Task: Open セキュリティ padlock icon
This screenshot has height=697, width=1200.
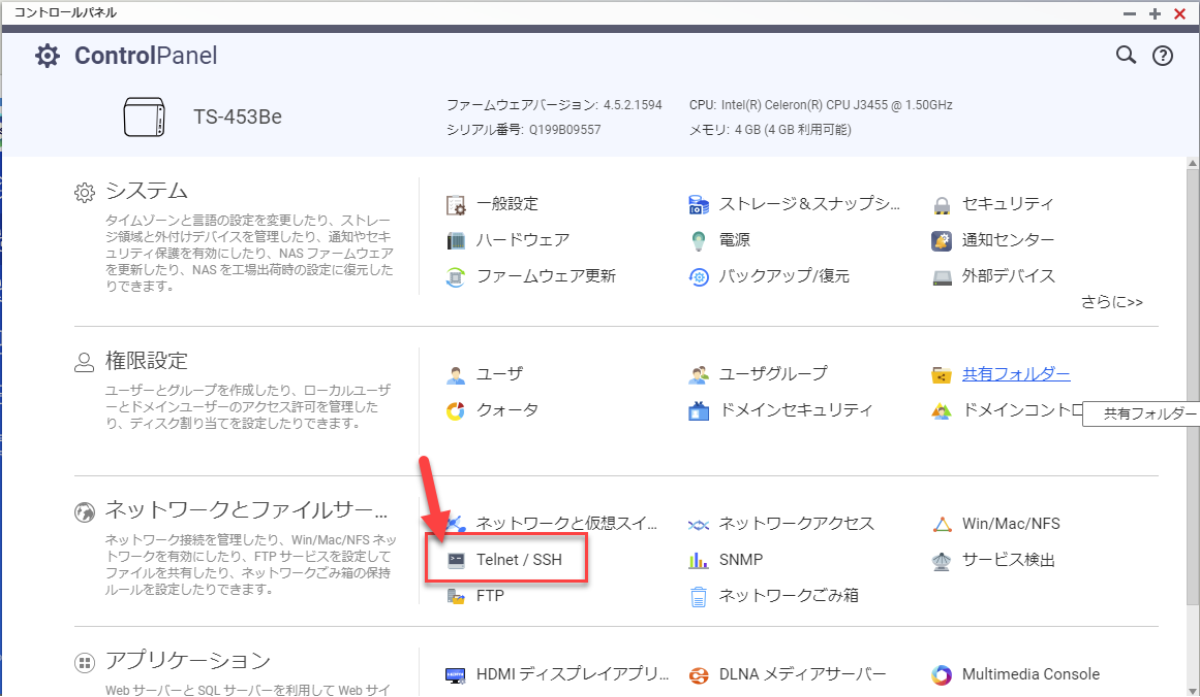Action: (x=941, y=204)
